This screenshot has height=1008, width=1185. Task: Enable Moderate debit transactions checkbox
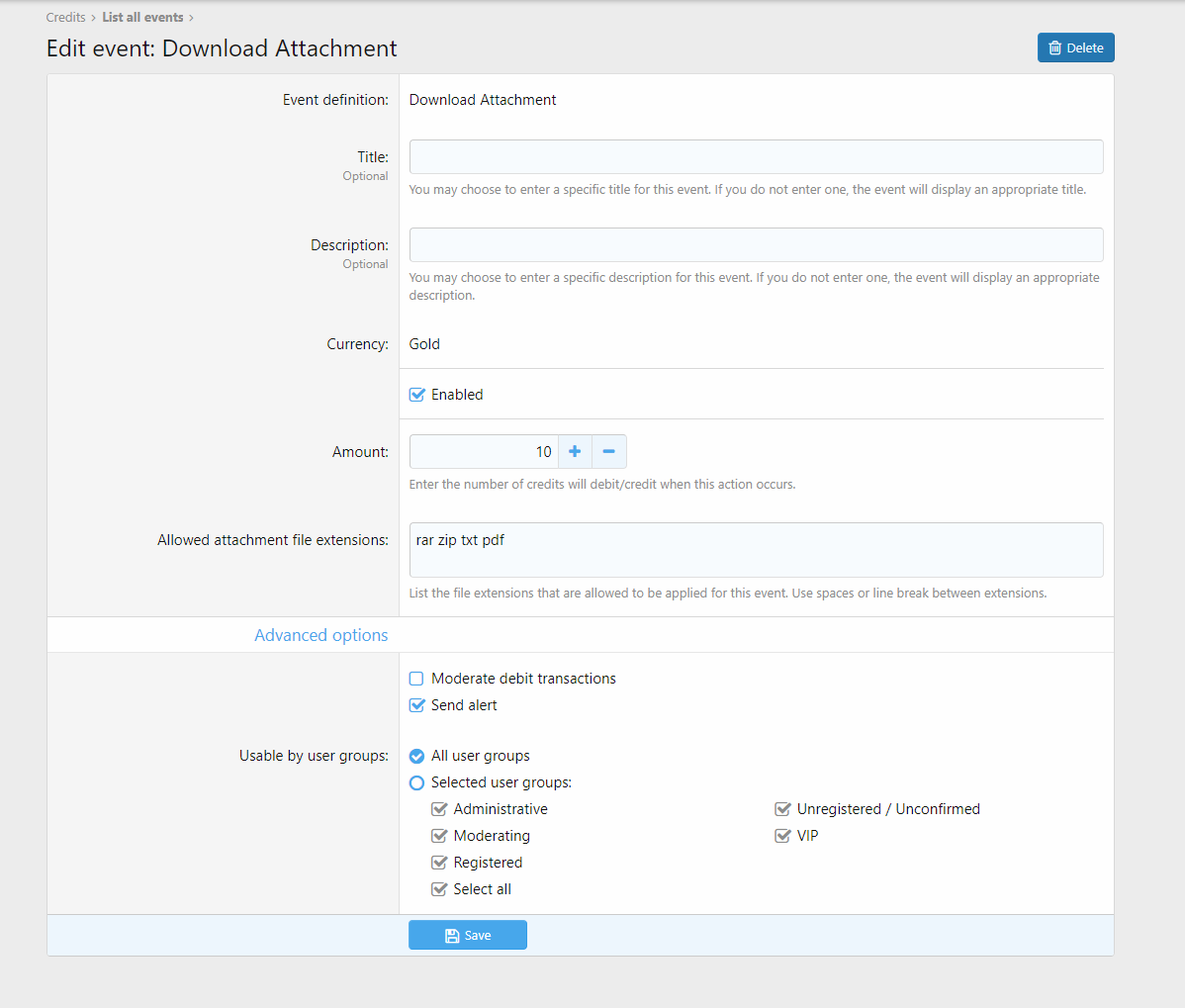click(x=417, y=679)
